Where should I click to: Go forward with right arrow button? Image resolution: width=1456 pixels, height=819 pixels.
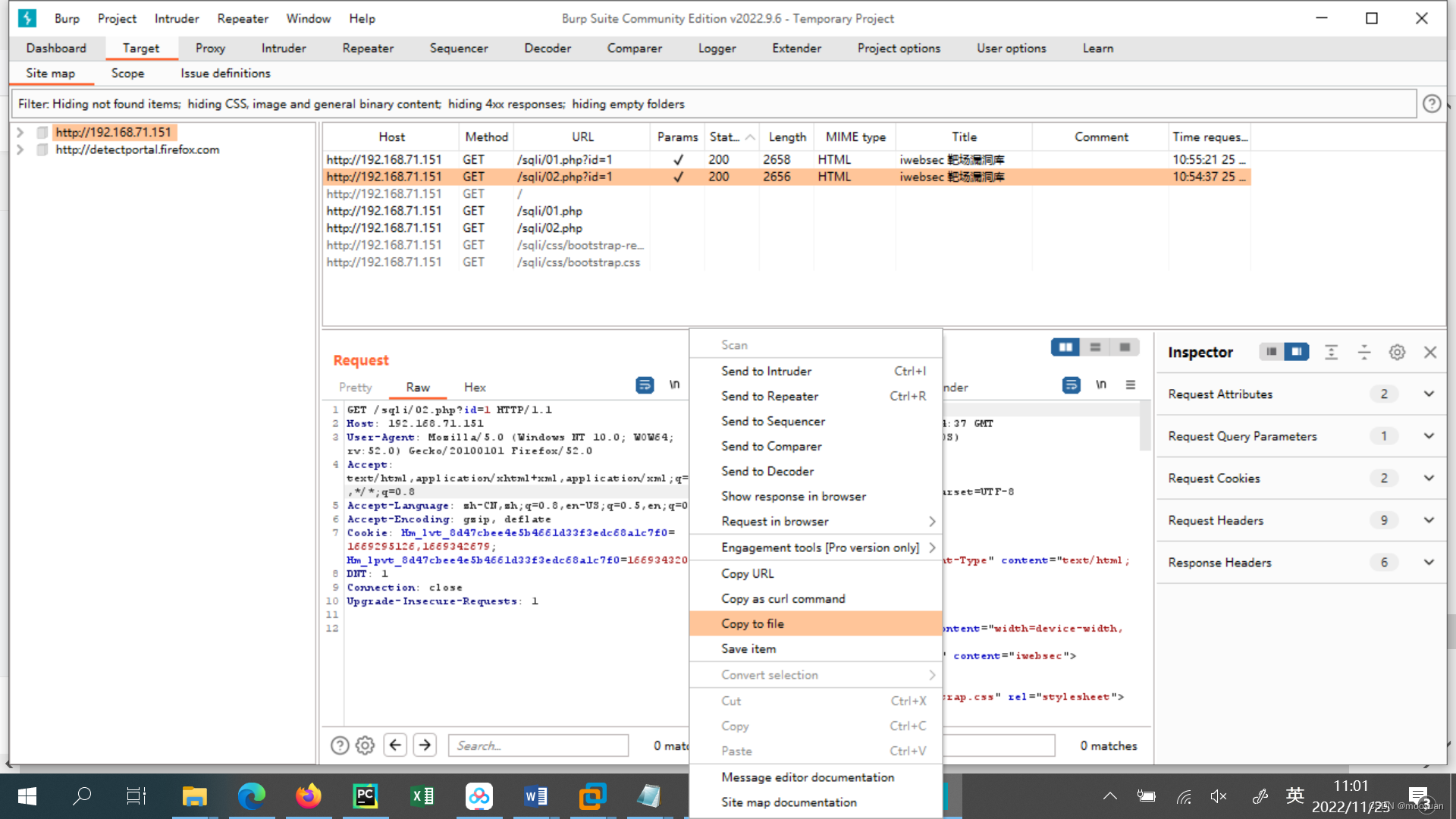pos(425,745)
